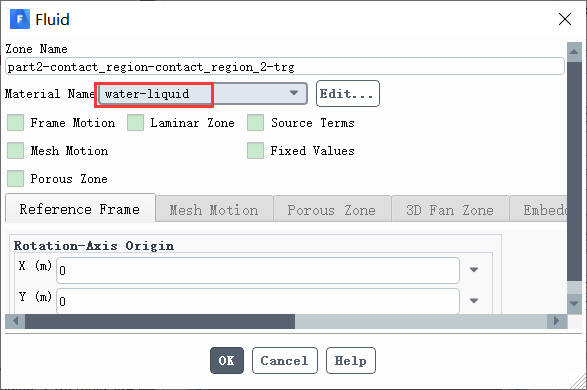587x390 pixels.
Task: Click into the Zone Name text field
Action: tap(285, 67)
